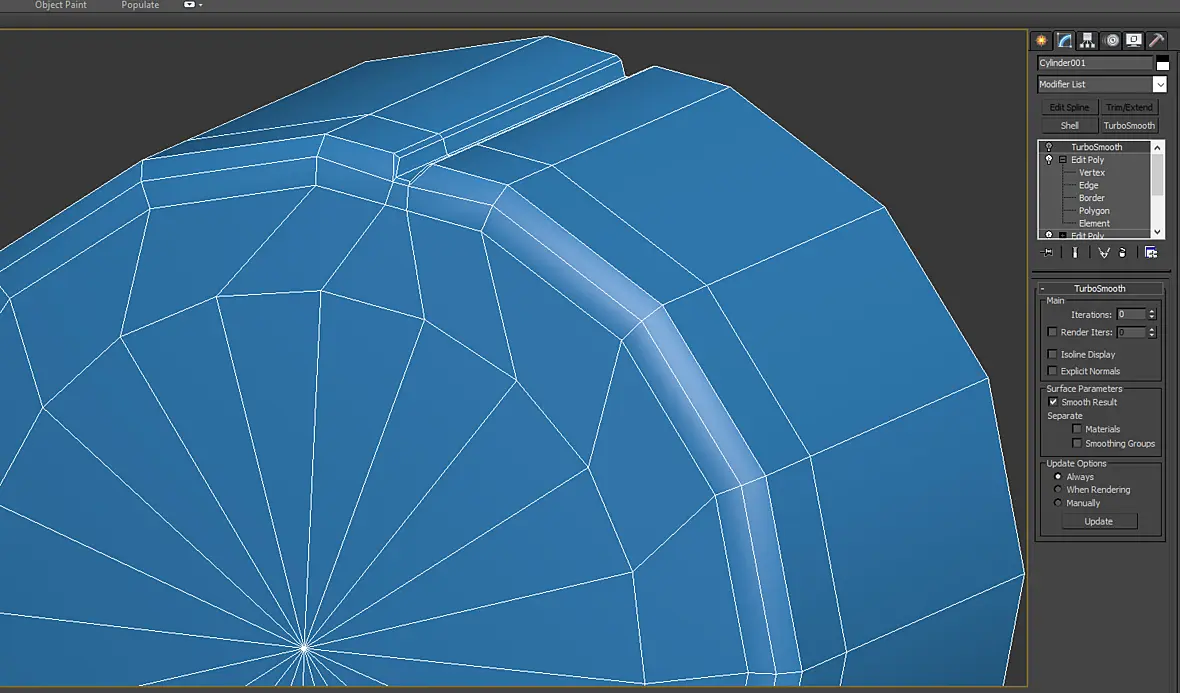Viewport: 1180px width, 693px height.
Task: Adjust Render Iters spinner arrows
Action: coord(1151,332)
